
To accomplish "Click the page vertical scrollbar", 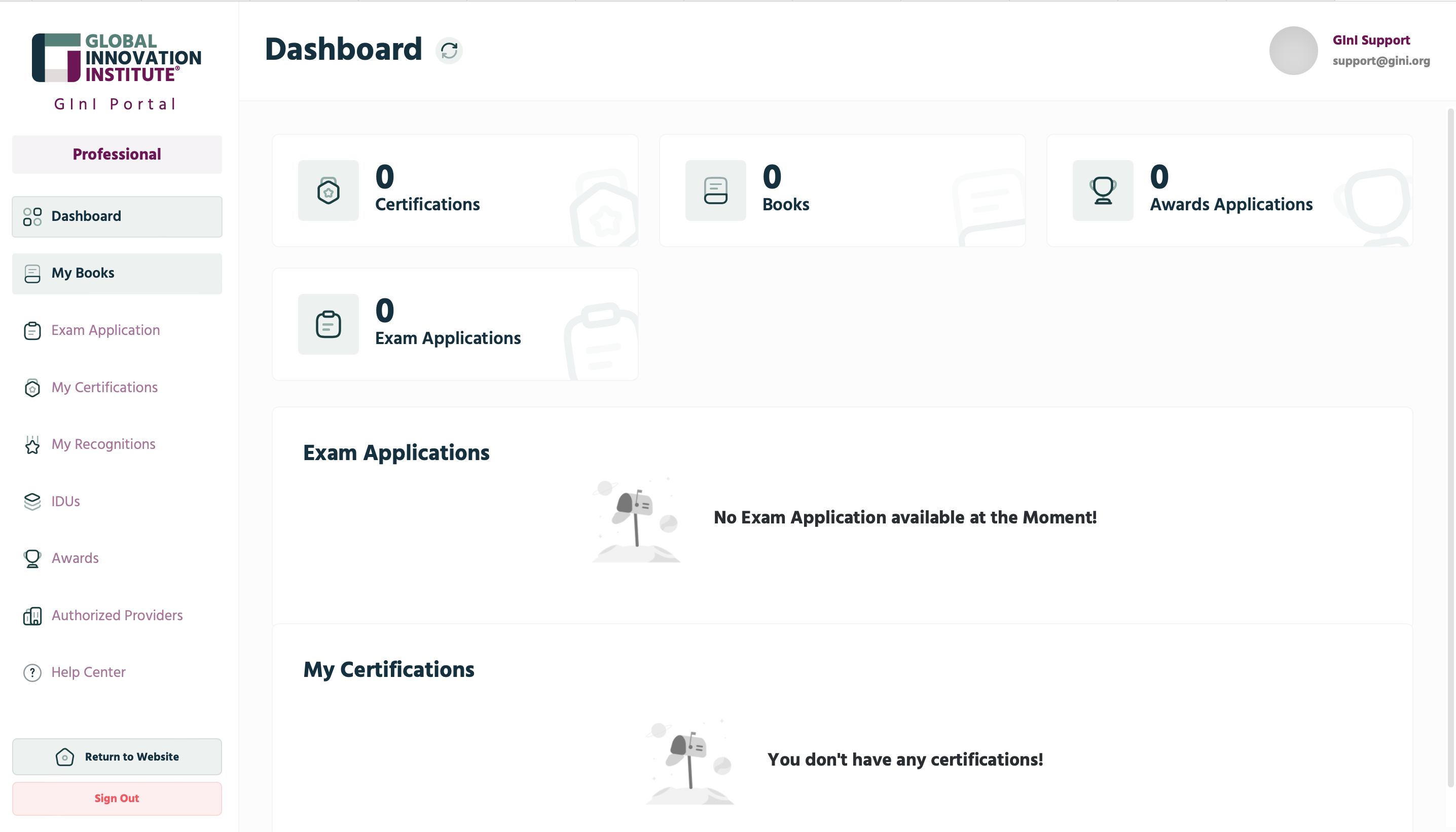I will [1450, 448].
